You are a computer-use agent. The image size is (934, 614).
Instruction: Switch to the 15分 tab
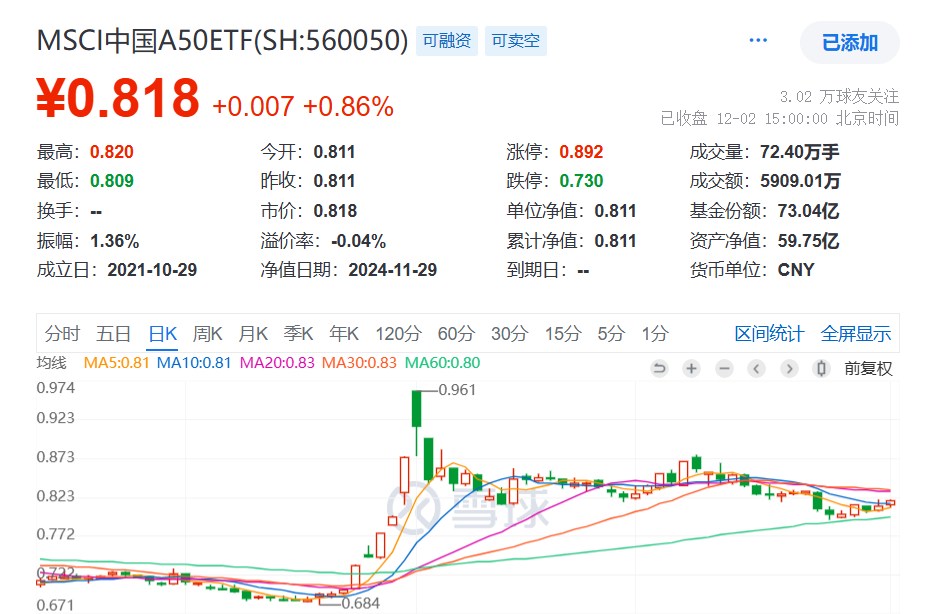pos(563,334)
